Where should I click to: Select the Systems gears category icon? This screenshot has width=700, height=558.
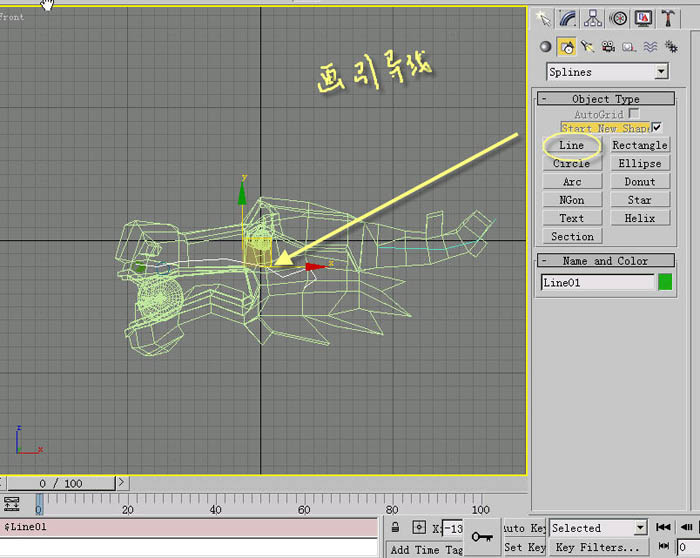pos(671,46)
